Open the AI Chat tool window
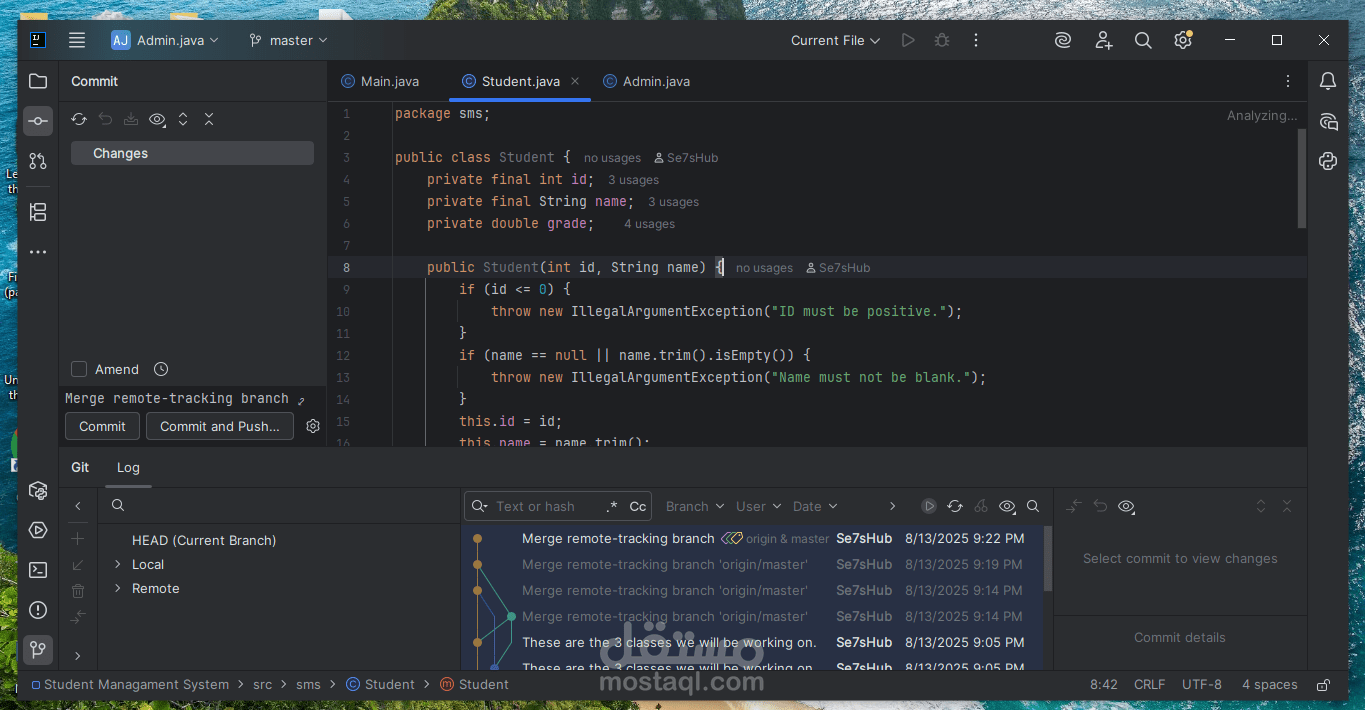1365x710 pixels. 1328,122
